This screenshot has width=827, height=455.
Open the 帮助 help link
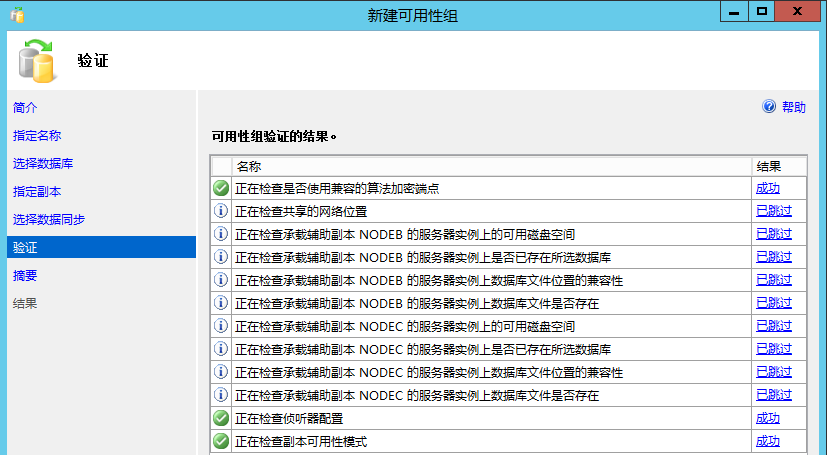(794, 107)
